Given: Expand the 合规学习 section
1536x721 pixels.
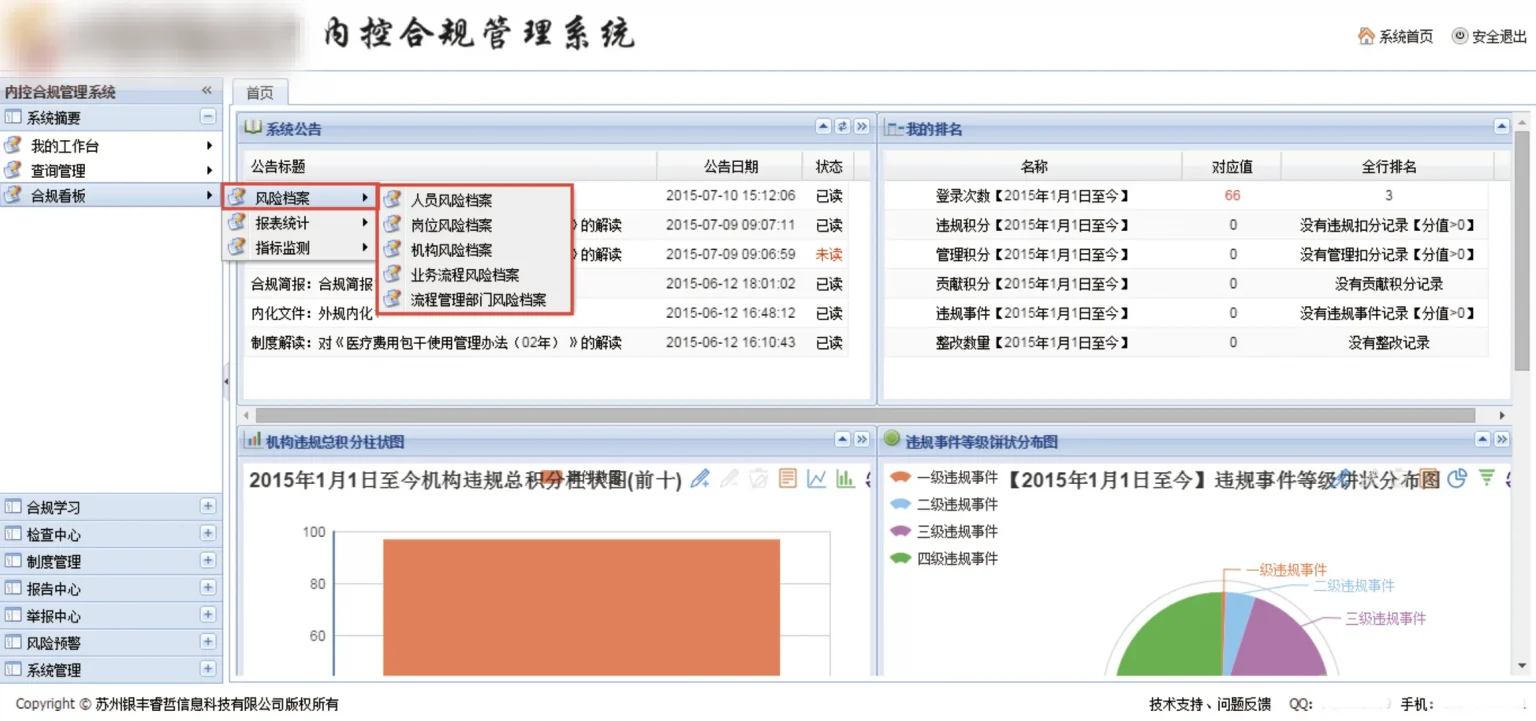Looking at the screenshot, I should coord(208,507).
